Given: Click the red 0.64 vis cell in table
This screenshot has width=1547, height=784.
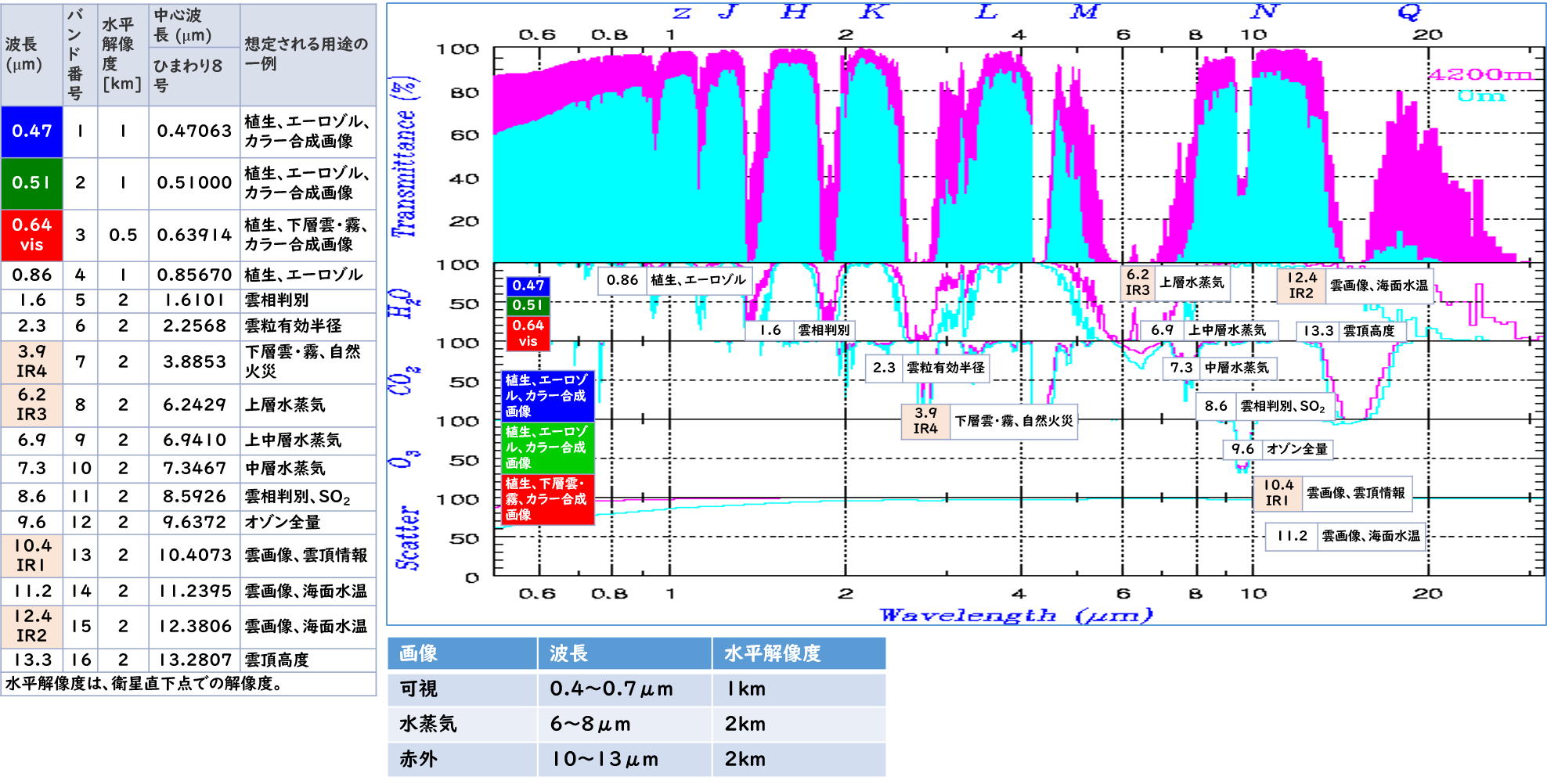Looking at the screenshot, I should tap(31, 235).
